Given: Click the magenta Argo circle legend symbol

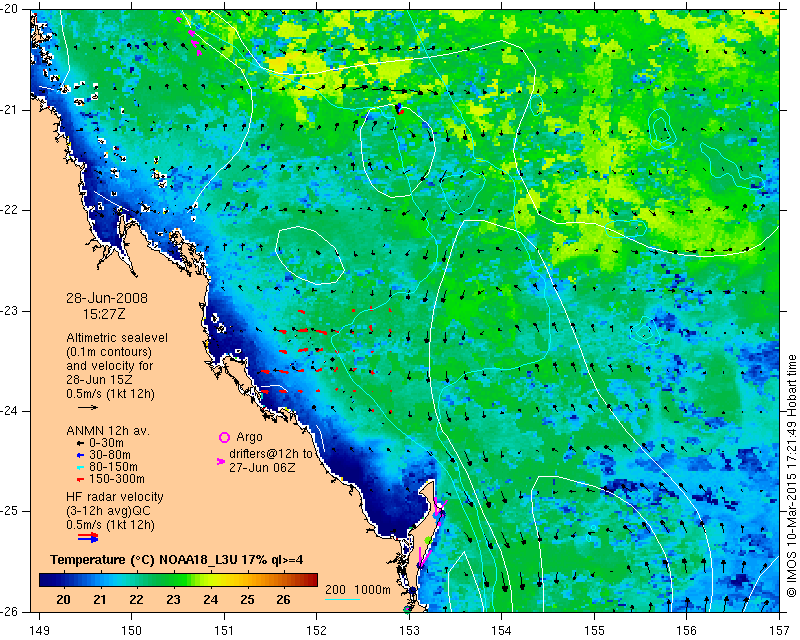Looking at the screenshot, I should click(224, 437).
